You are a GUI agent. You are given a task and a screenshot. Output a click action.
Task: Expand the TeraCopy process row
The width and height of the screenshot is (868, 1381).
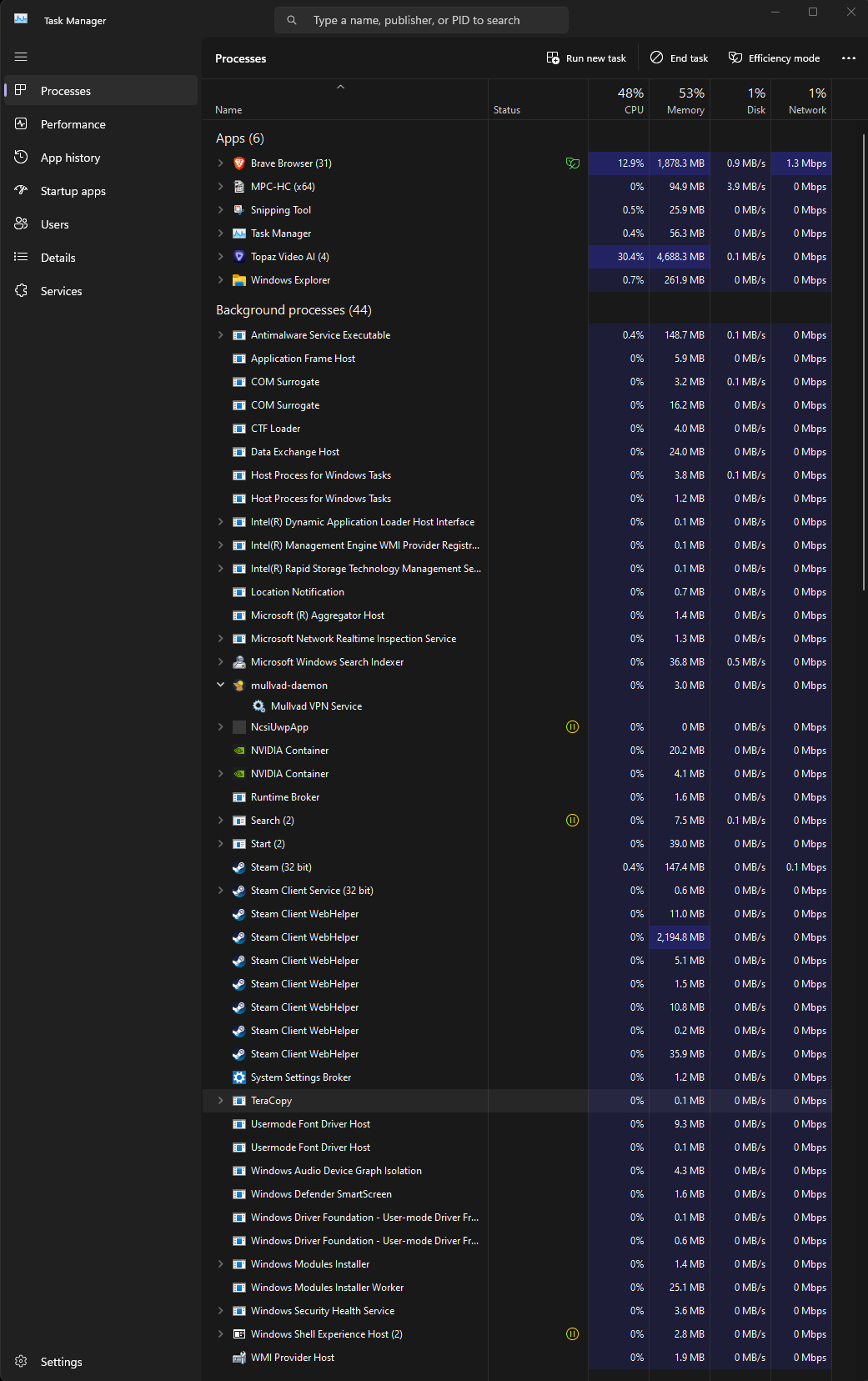click(x=220, y=1101)
